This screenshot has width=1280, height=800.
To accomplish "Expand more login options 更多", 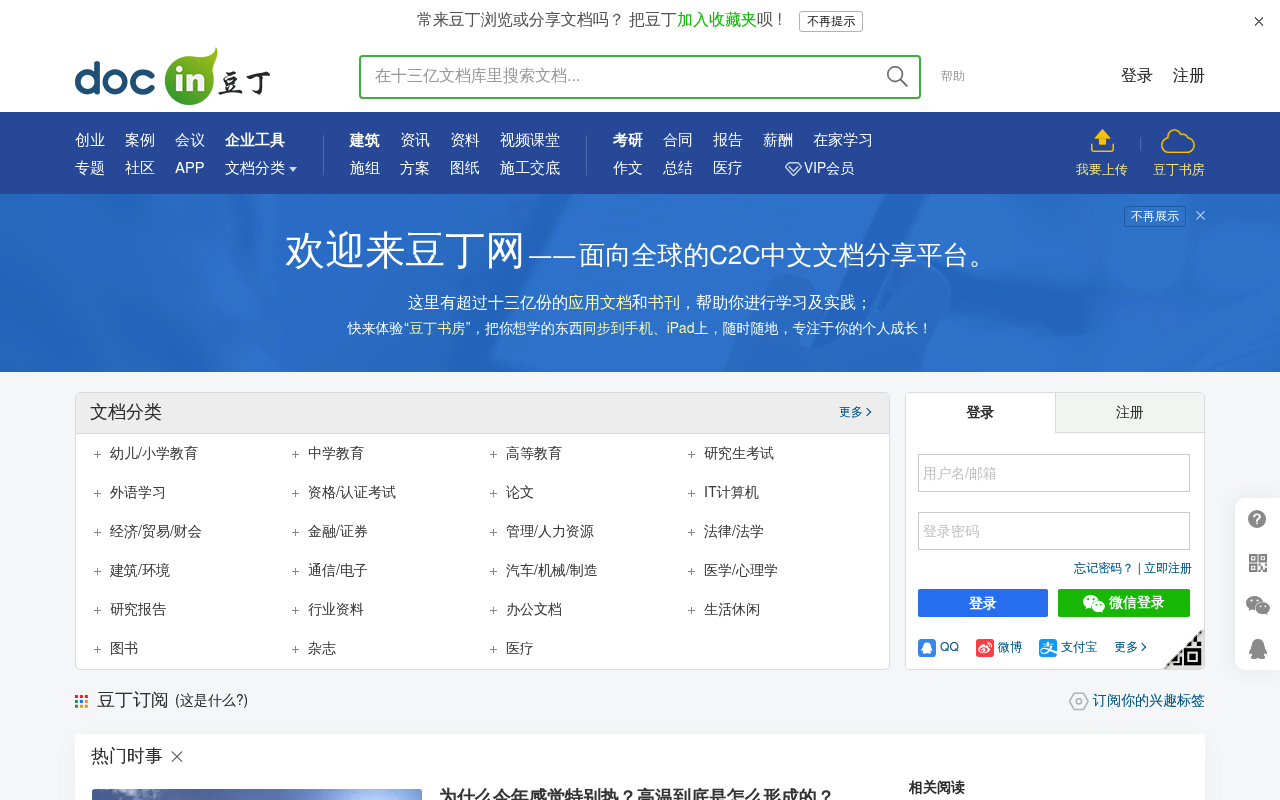I will pyautogui.click(x=1130, y=648).
